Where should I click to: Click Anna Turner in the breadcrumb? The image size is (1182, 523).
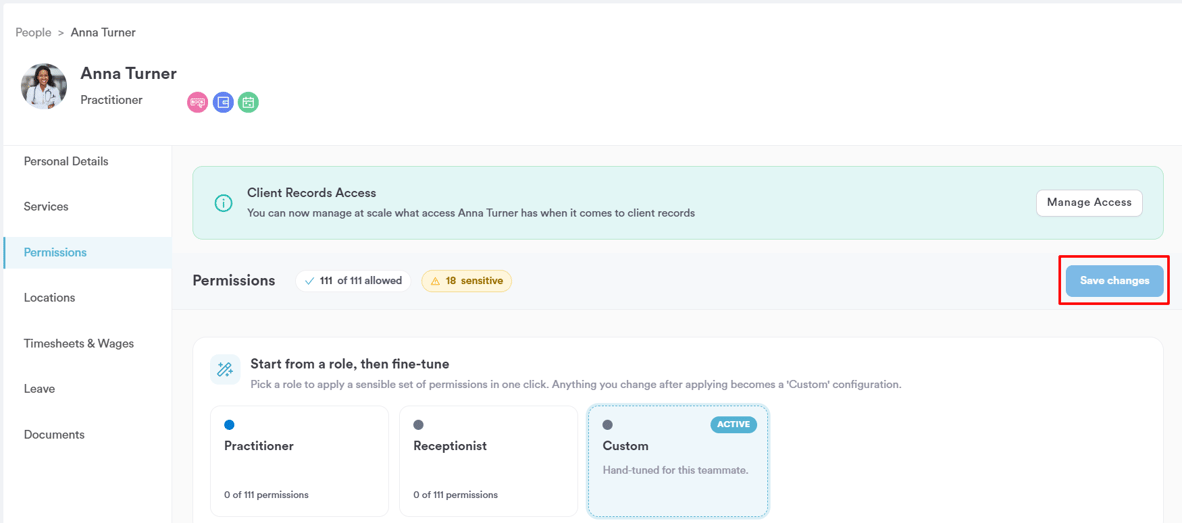tap(103, 32)
